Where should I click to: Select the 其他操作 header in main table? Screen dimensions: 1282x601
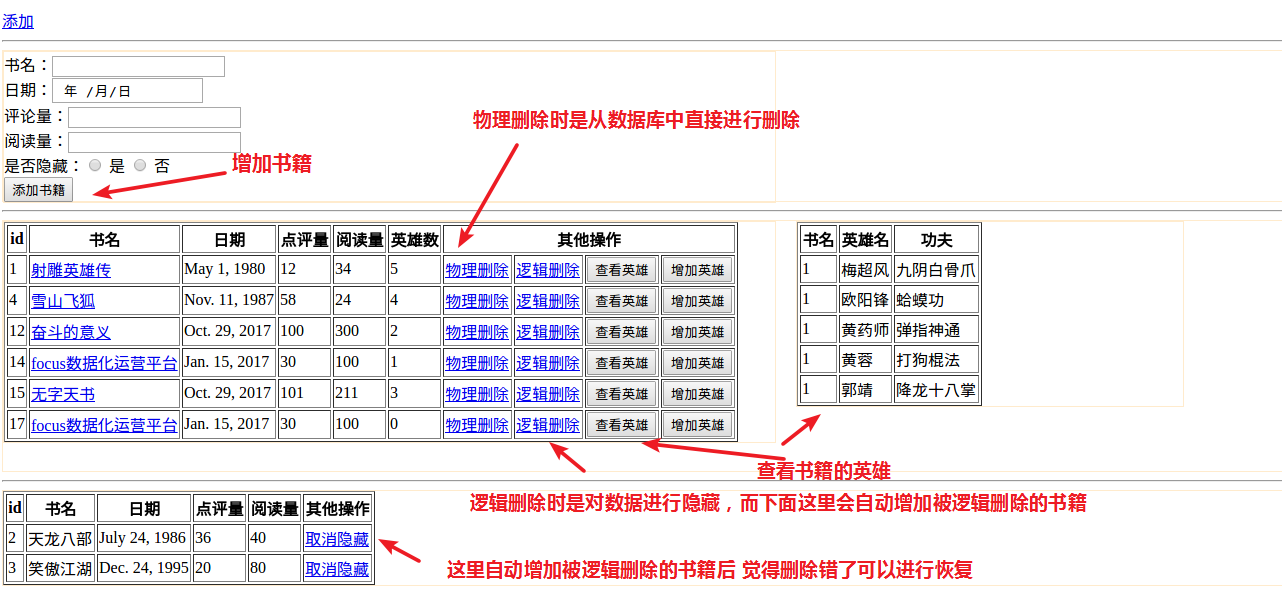(x=589, y=240)
